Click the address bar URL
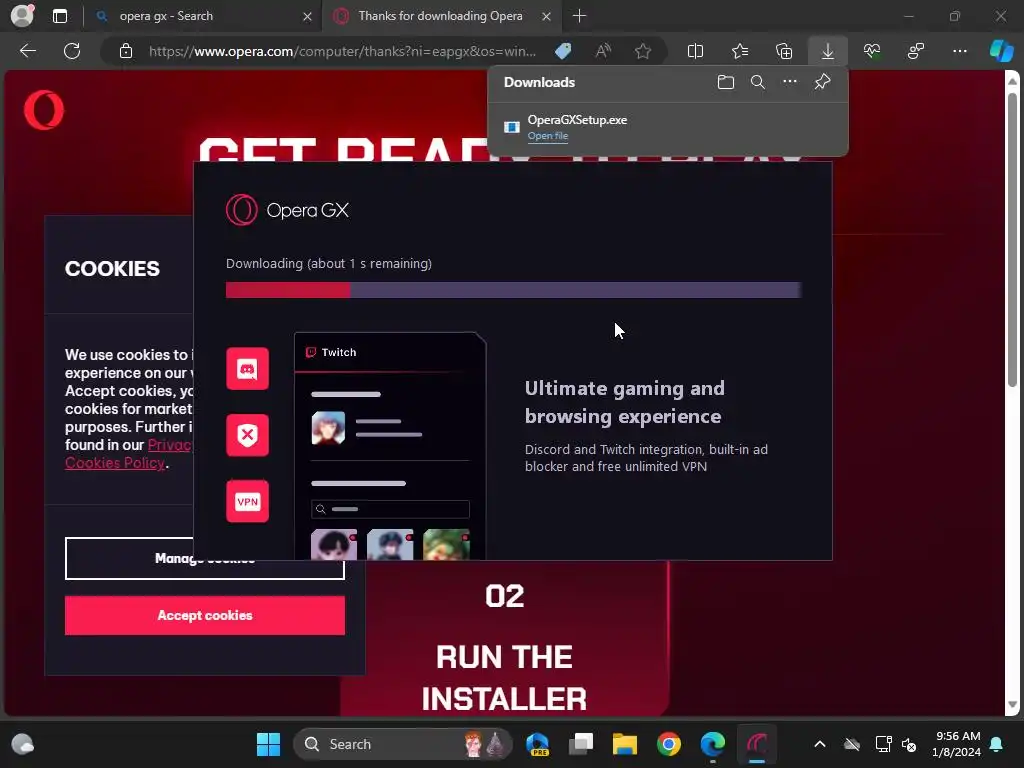This screenshot has height=768, width=1024. (342, 51)
